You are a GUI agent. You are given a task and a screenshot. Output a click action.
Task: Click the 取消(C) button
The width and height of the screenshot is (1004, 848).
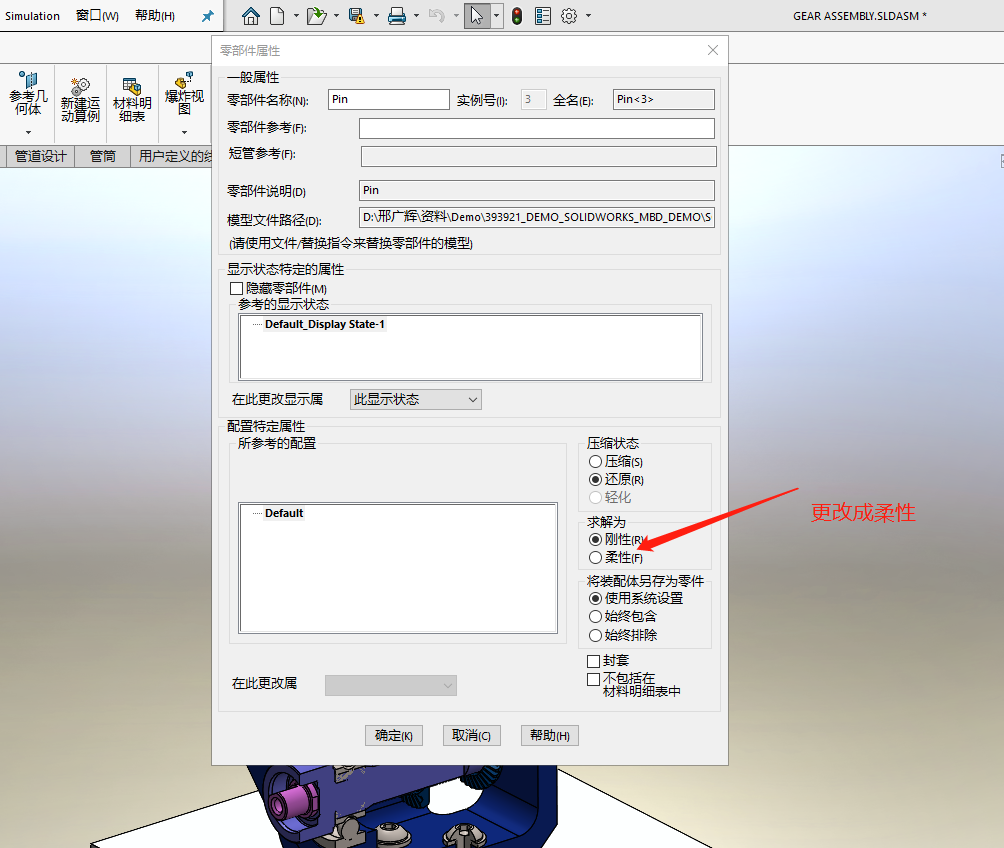470,735
